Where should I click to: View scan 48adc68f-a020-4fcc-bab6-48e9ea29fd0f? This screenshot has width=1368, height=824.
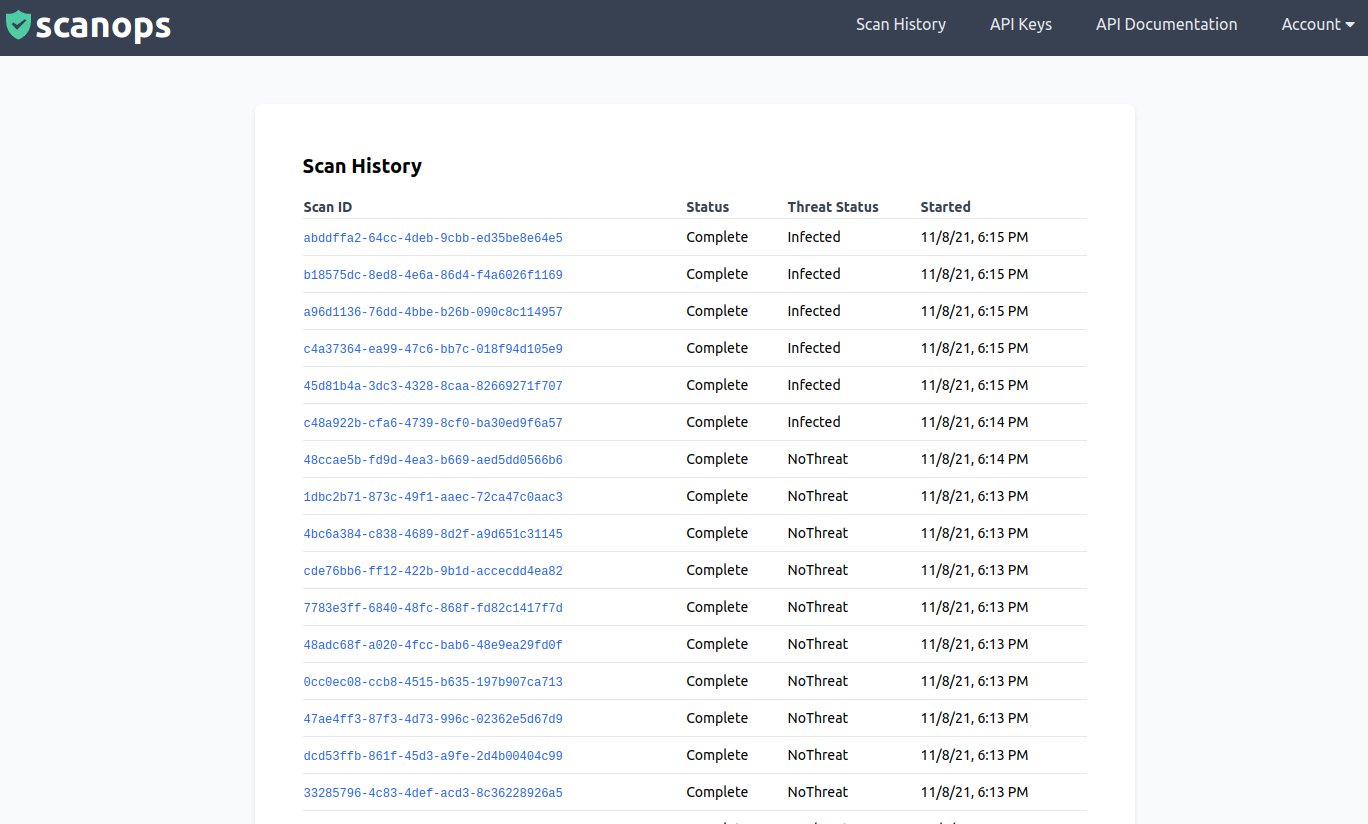pos(433,645)
